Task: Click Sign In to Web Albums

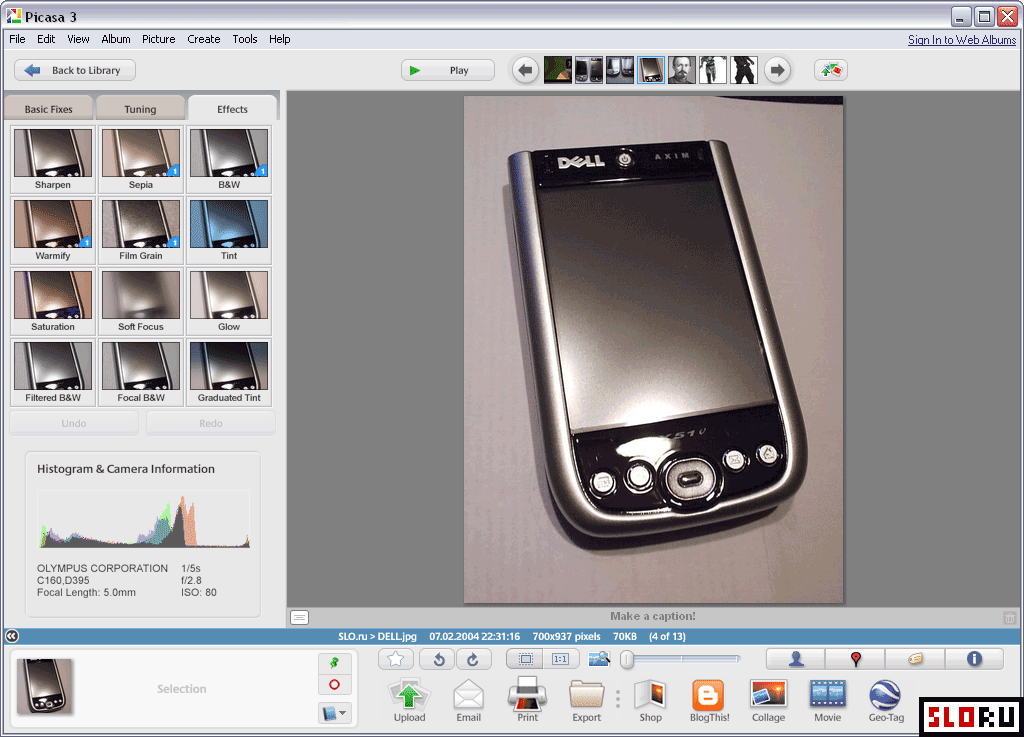Action: 962,40
